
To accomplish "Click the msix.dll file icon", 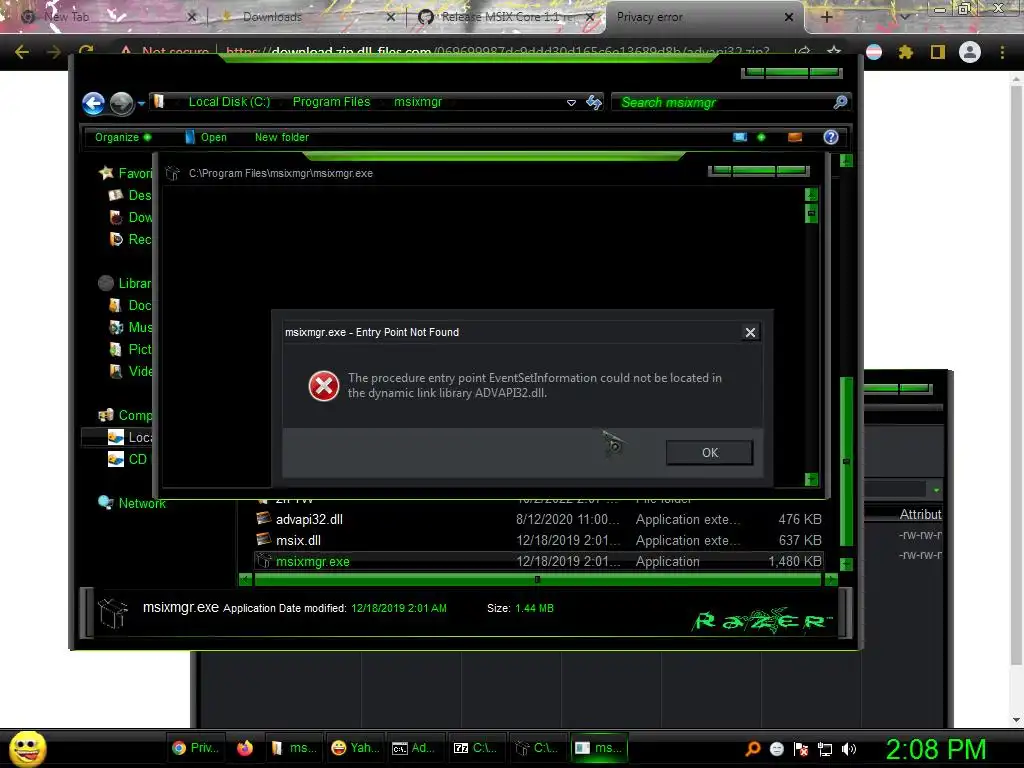I will coord(264,539).
